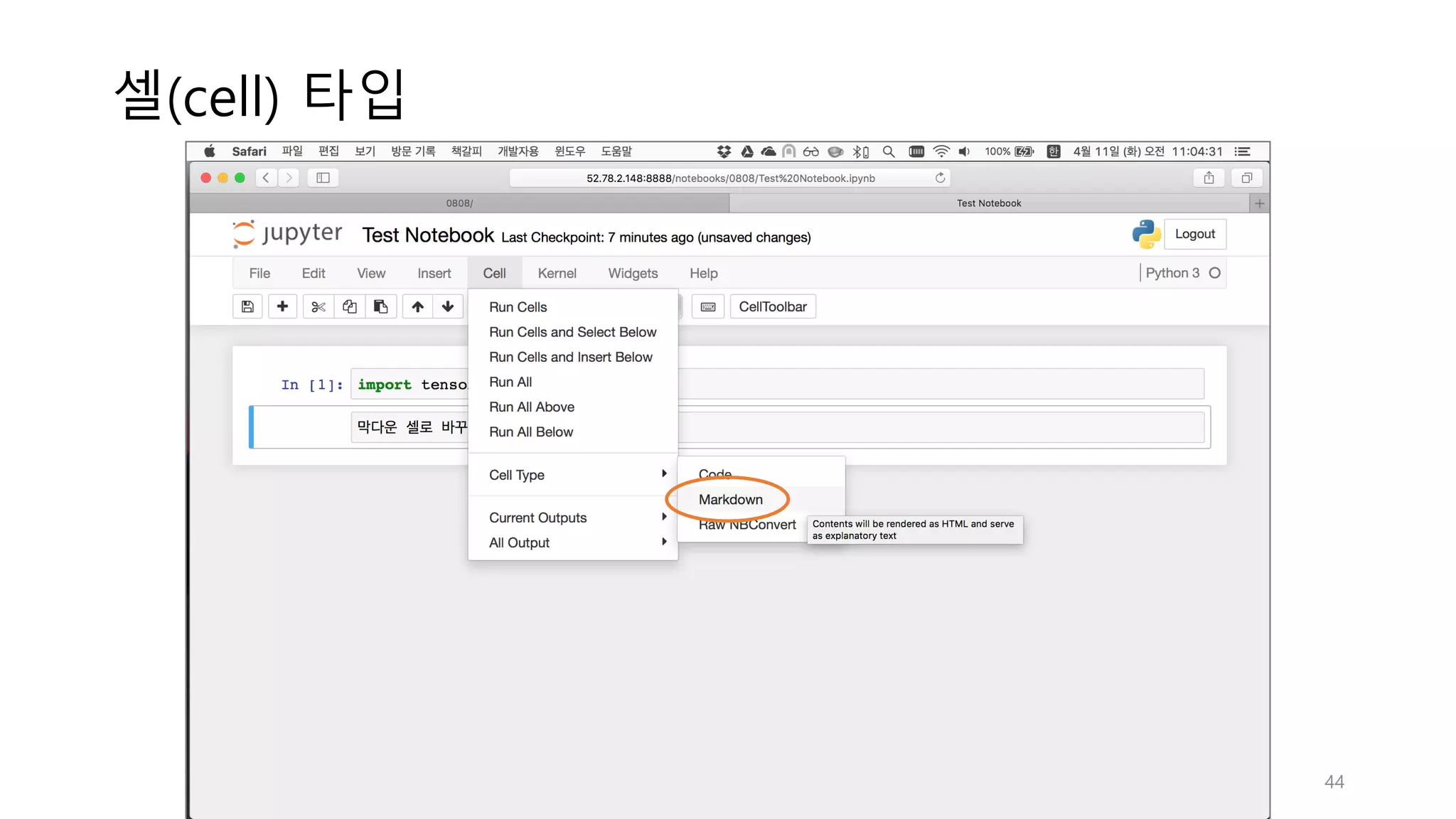Add a new Safari tab
Viewport: 1456px width, 819px height.
coord(1259,203)
